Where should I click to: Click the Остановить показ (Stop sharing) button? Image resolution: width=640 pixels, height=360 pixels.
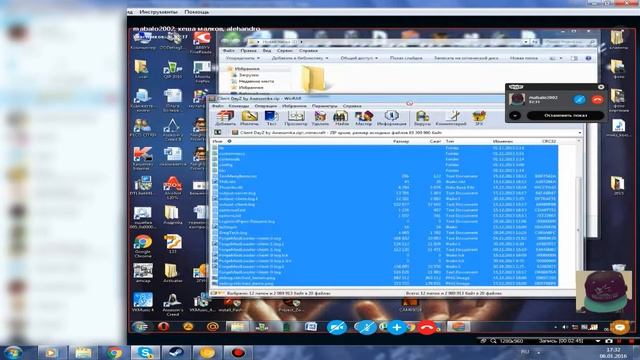(565, 116)
